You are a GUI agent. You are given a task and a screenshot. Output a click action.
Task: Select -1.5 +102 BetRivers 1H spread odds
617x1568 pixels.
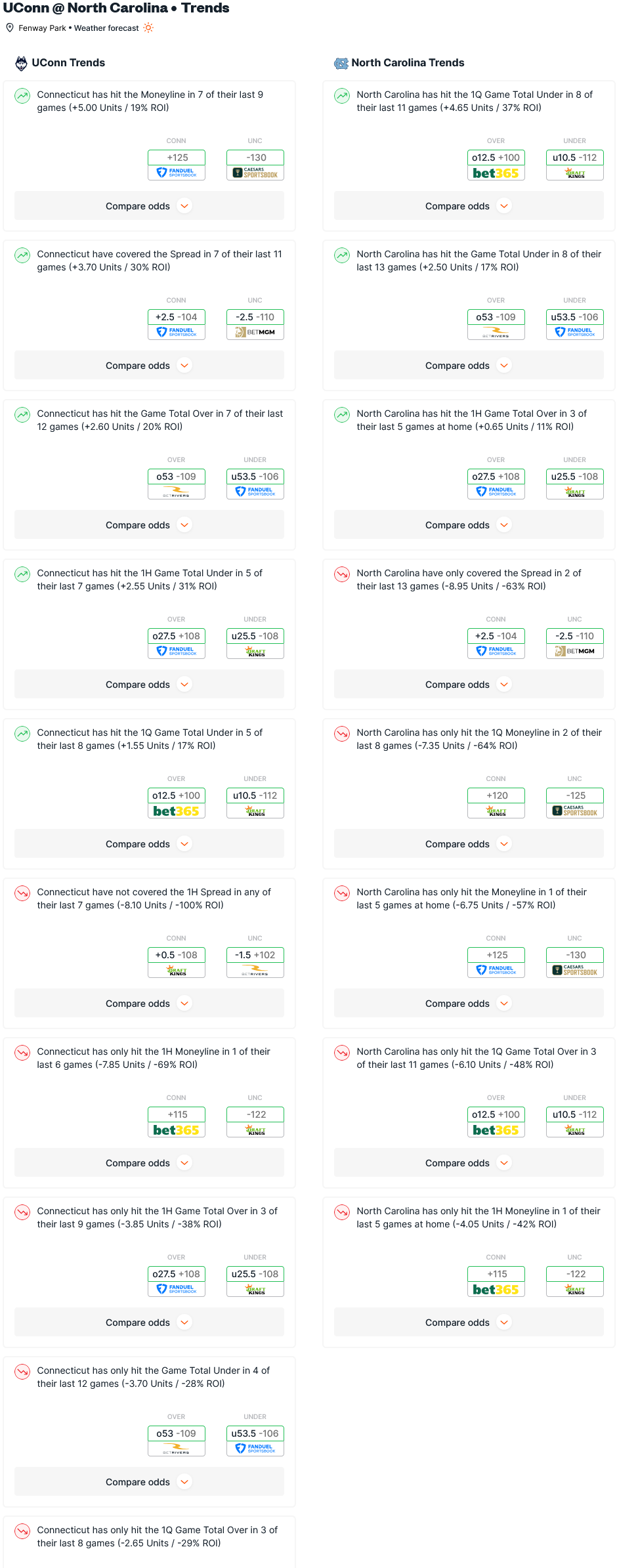255,962
